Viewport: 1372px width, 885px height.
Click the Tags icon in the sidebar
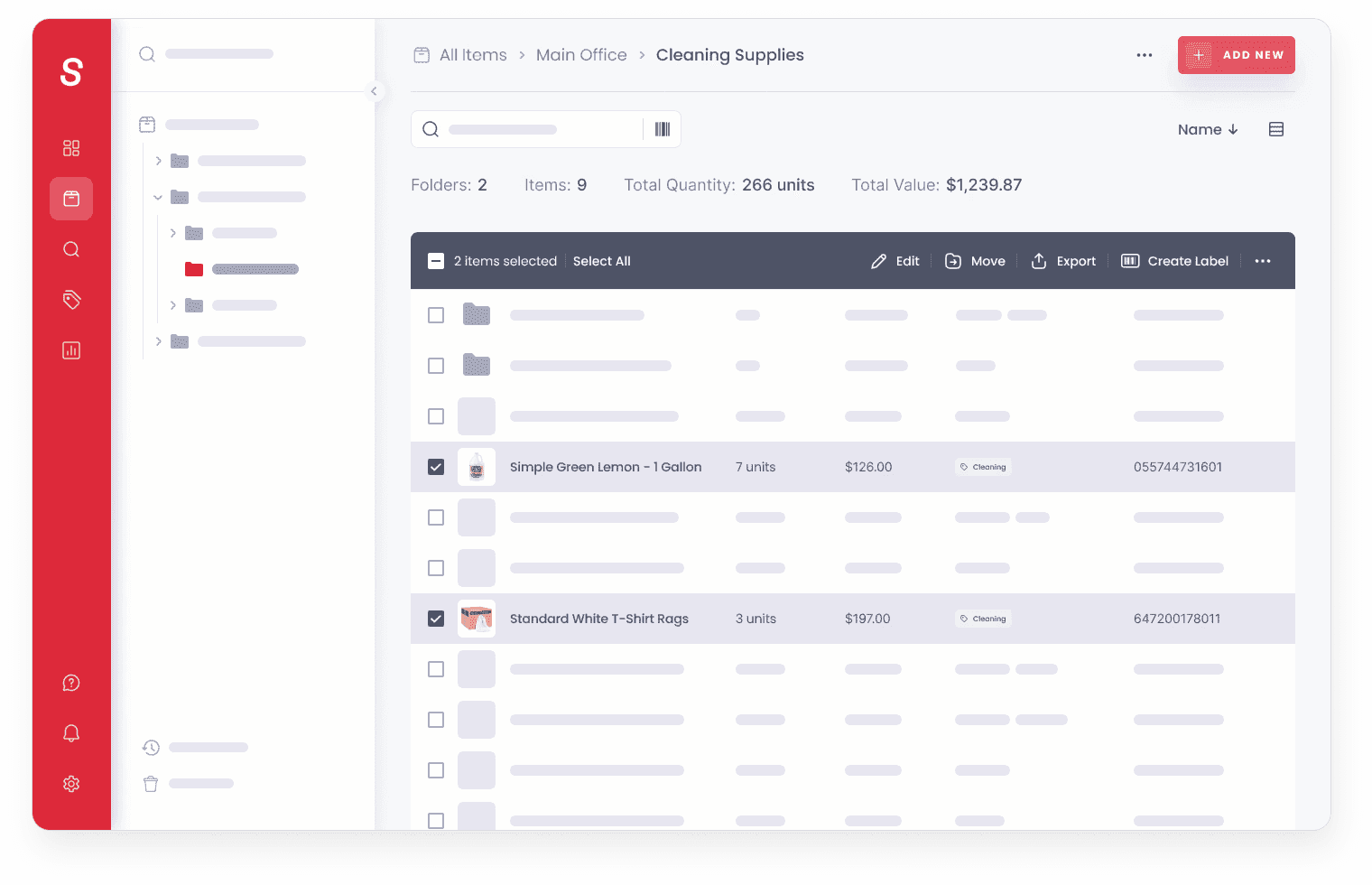point(71,300)
